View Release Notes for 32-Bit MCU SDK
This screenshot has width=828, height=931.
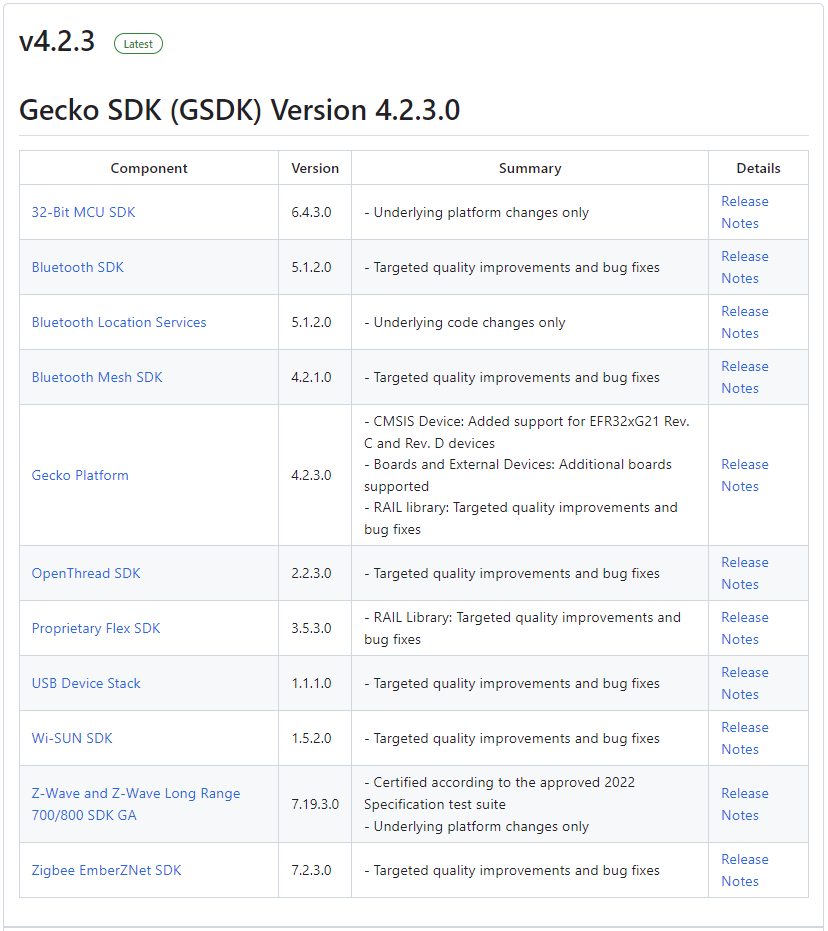745,212
